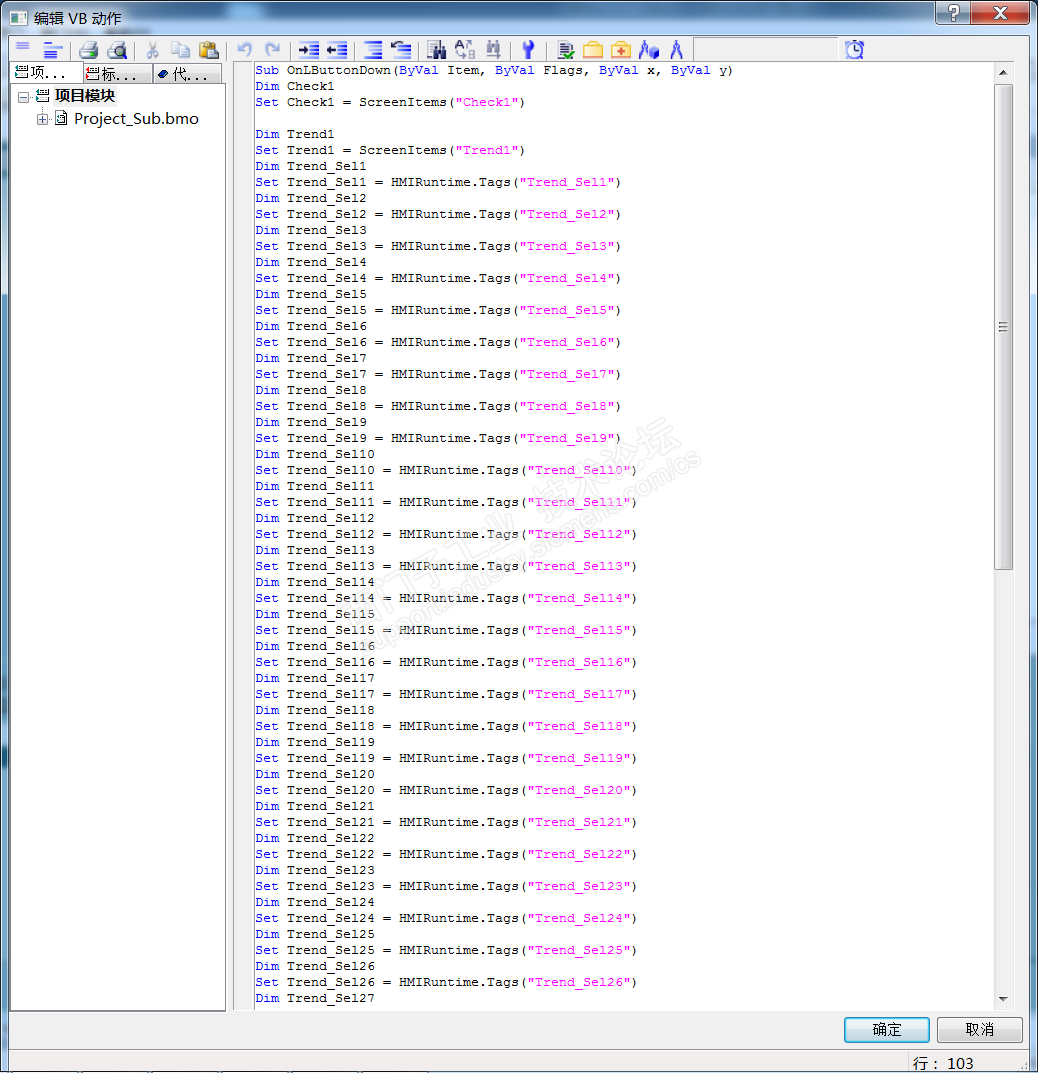Click the line 'Dim Check1'

click(295, 86)
